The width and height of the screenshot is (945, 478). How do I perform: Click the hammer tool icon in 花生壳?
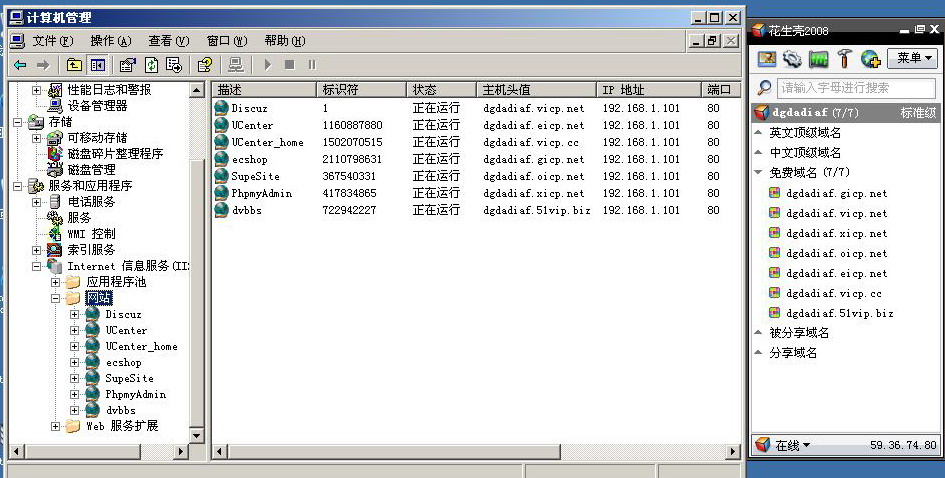(844, 58)
